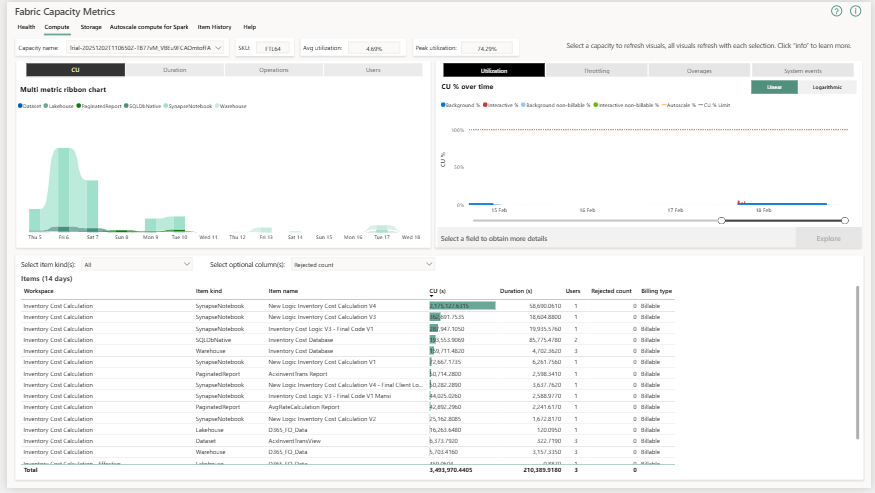Expand the optional column(s) Rejected count dropdown
This screenshot has height=493, width=875.
363,264
